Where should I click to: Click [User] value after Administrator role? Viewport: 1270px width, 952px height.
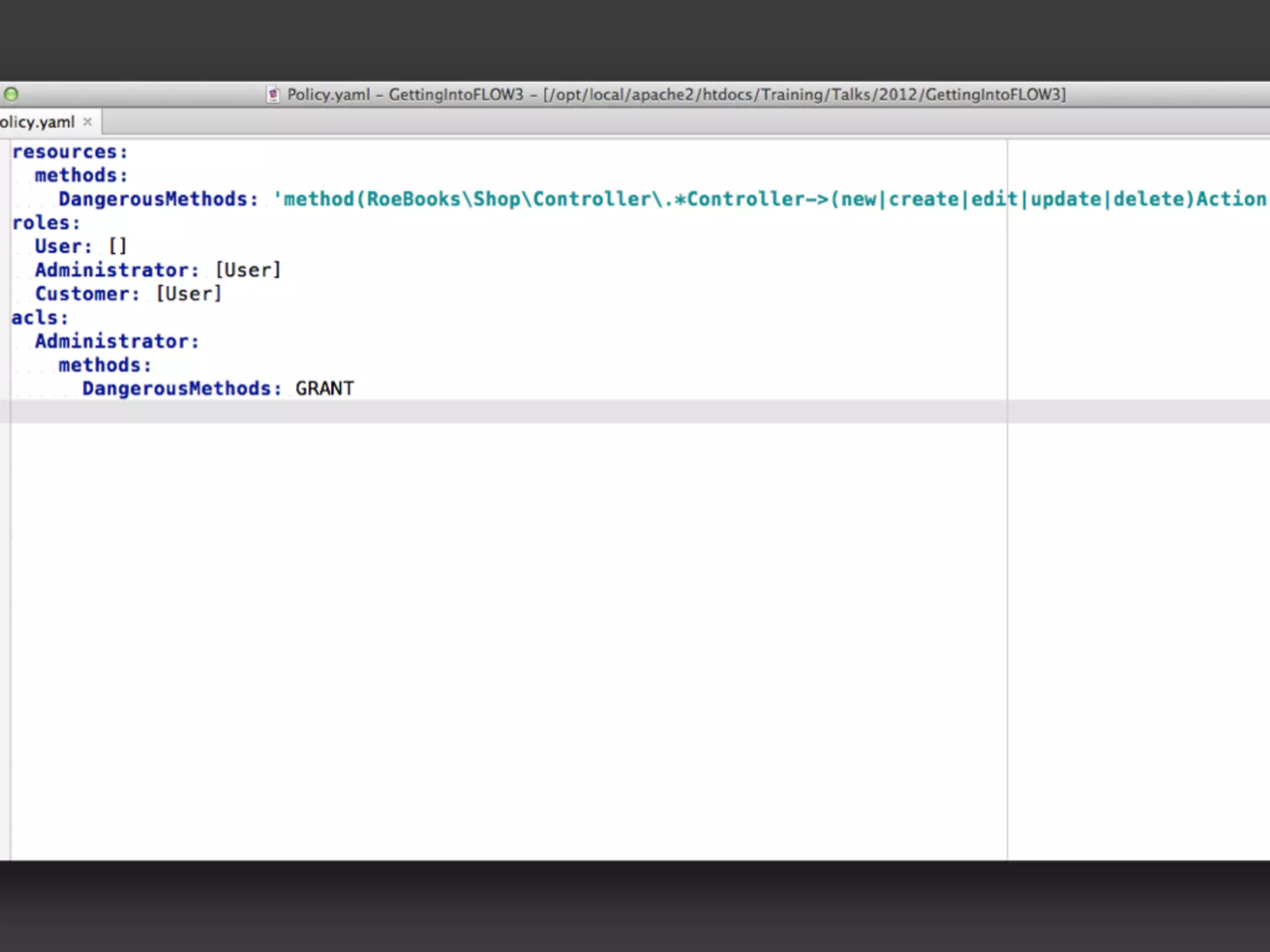click(x=248, y=270)
